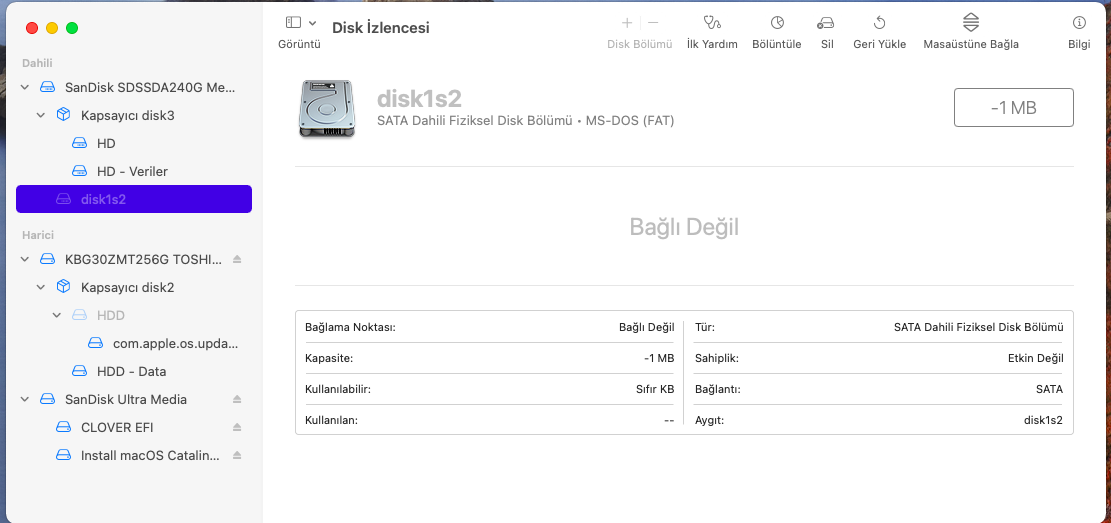Click the -1 MB capacity box
Image resolution: width=1111 pixels, height=523 pixels.
[1013, 108]
